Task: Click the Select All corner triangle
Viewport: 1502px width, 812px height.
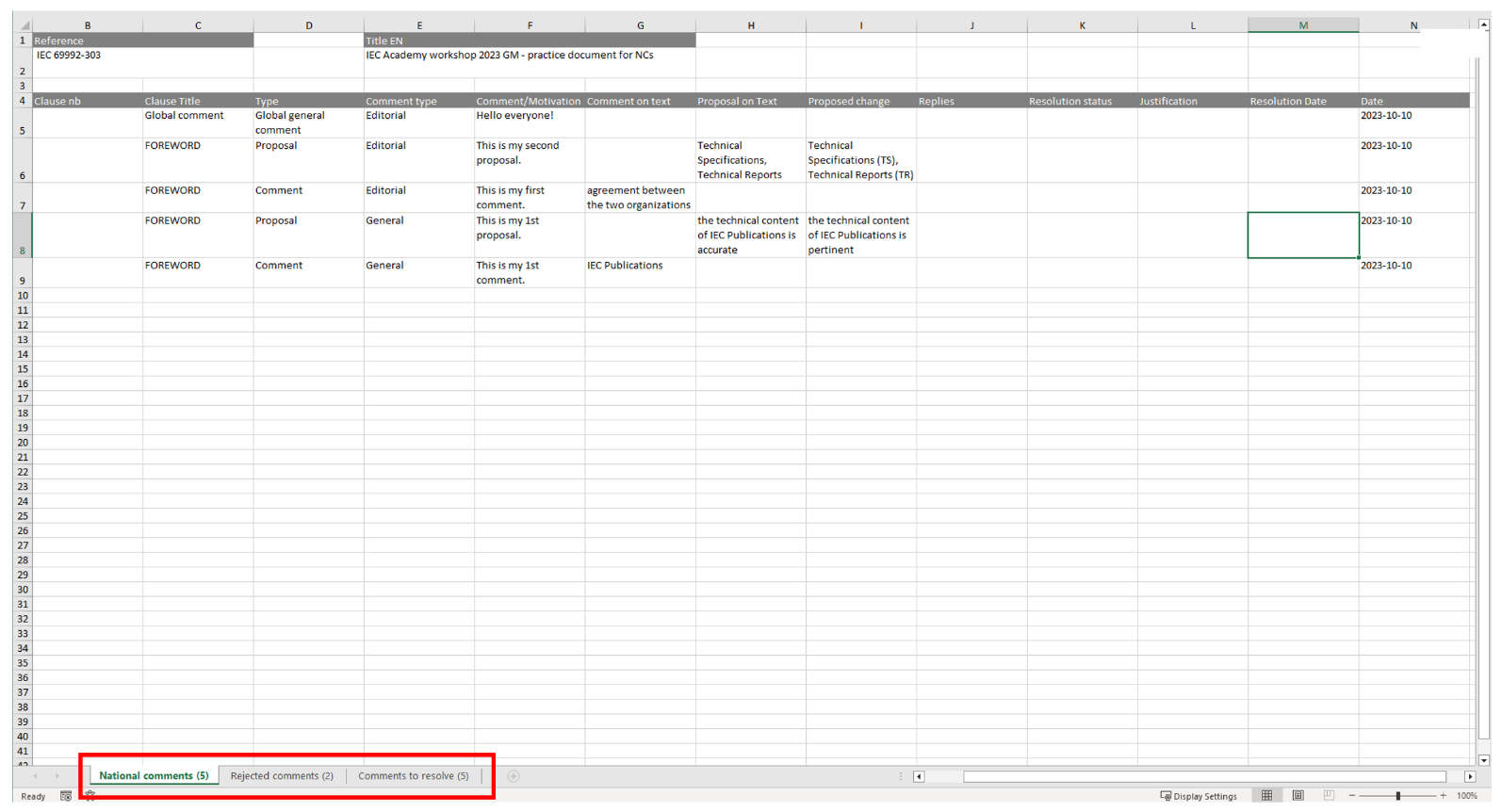Action: coord(24,25)
